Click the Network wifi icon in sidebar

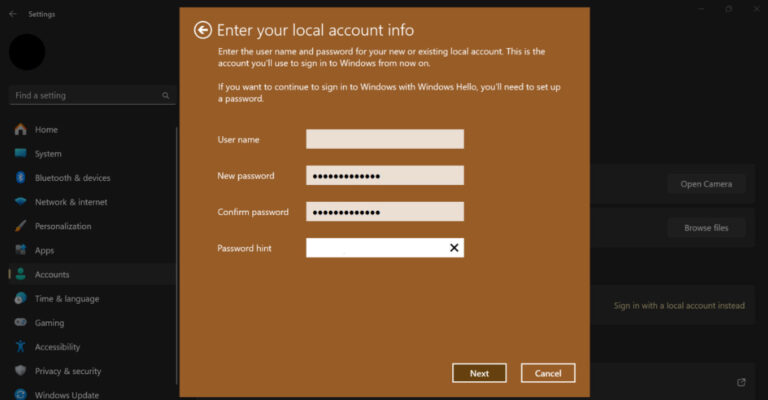pyautogui.click(x=21, y=201)
